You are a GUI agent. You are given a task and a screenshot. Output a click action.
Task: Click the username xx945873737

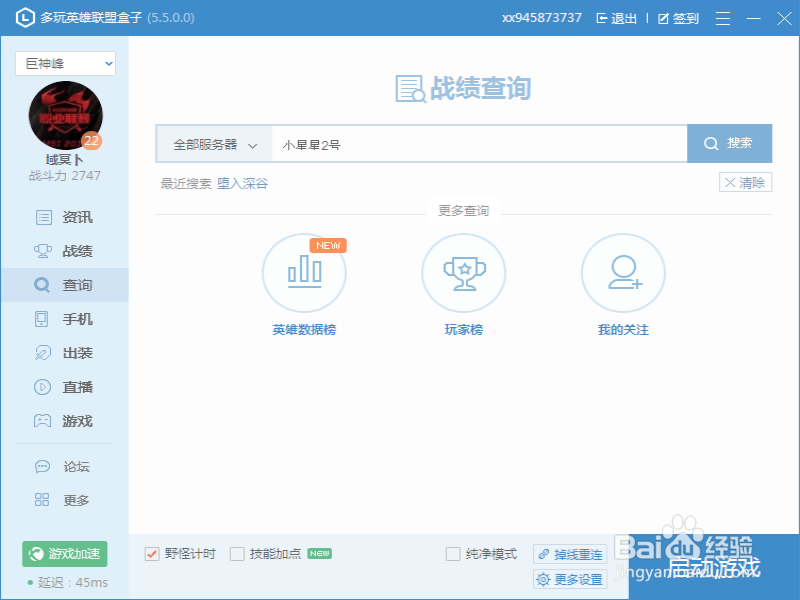tap(541, 18)
